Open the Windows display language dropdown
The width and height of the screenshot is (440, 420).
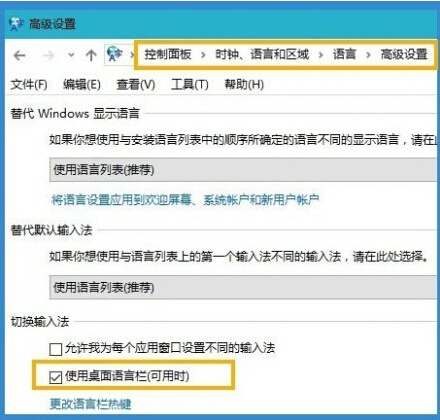pyautogui.click(x=243, y=170)
